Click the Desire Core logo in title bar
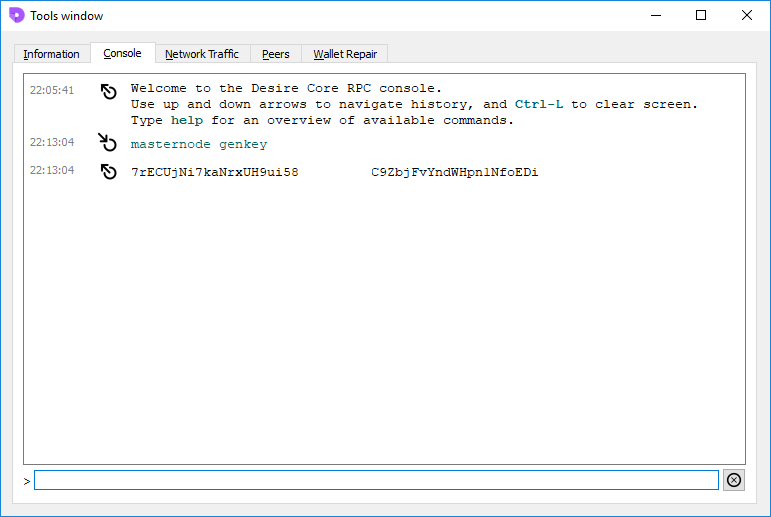 coord(17,15)
